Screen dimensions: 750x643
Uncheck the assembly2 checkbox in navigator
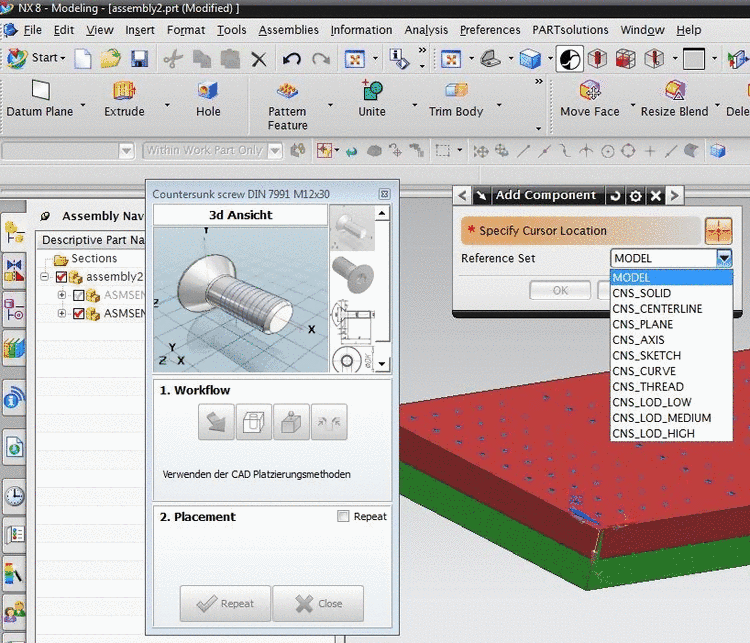coord(62,277)
